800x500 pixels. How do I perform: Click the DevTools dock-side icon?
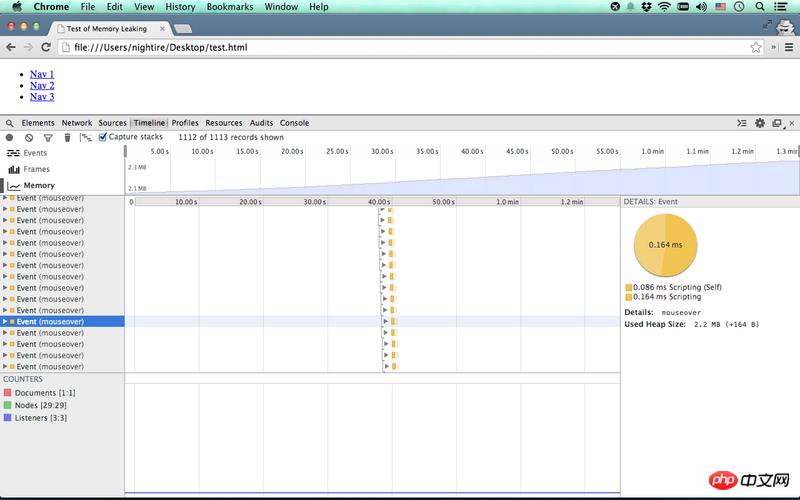click(777, 123)
